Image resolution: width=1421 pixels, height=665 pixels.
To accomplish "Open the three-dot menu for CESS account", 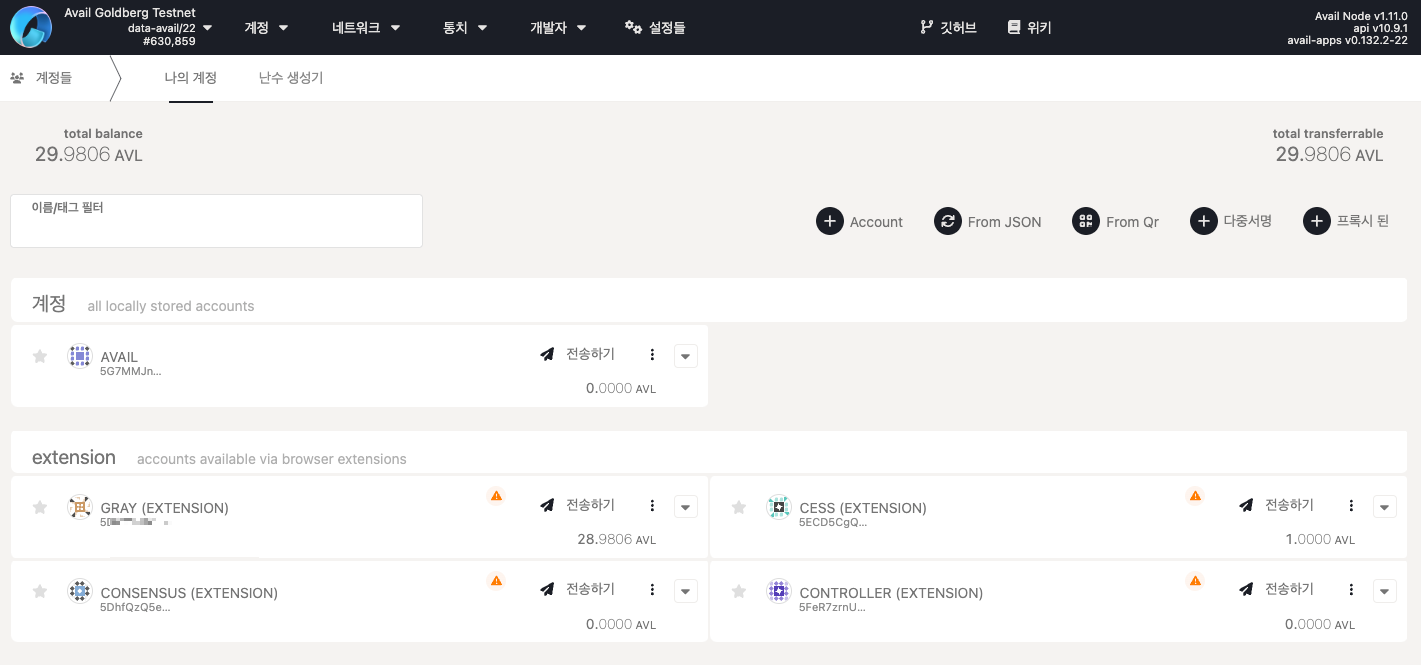I will (1351, 506).
